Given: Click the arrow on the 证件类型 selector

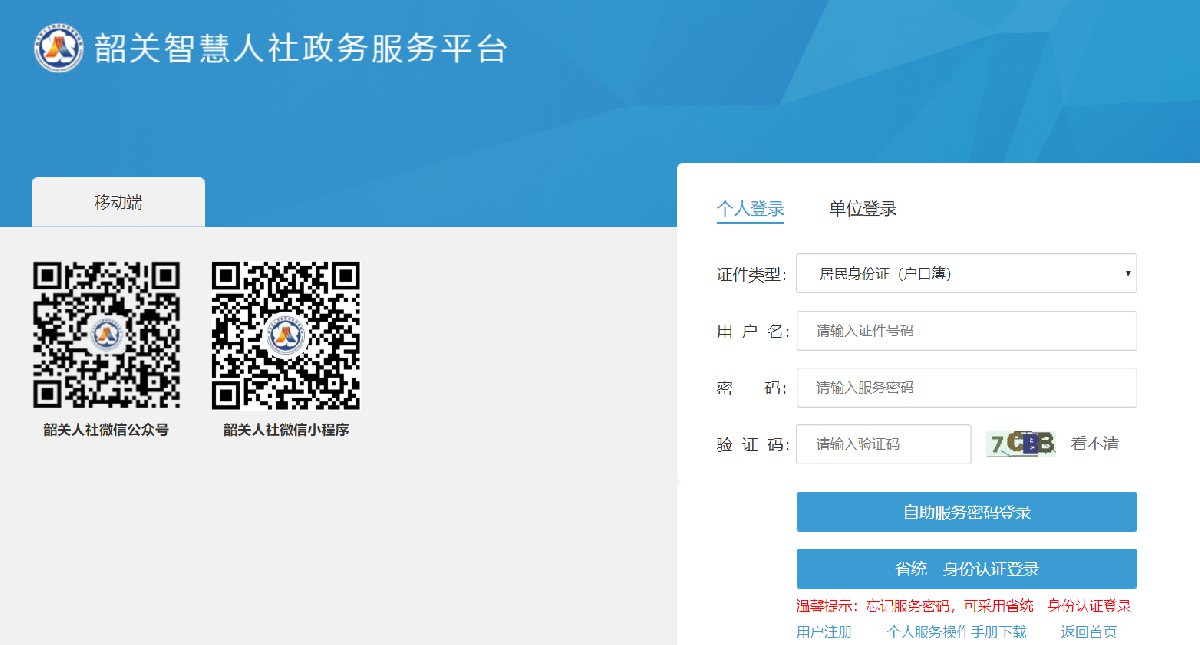Looking at the screenshot, I should click(x=1127, y=273).
